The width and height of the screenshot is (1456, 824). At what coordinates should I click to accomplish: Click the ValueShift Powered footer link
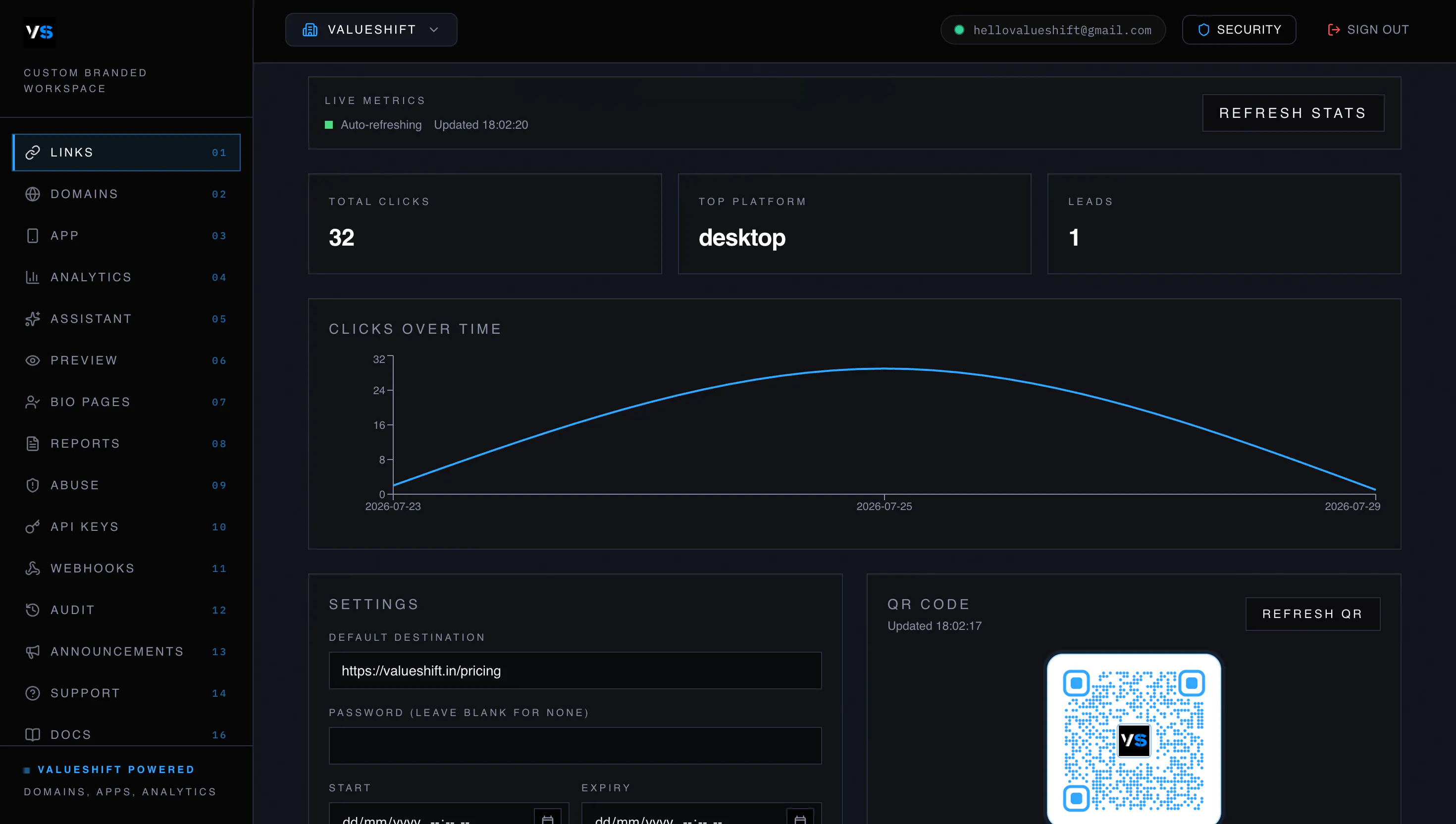pos(116,770)
